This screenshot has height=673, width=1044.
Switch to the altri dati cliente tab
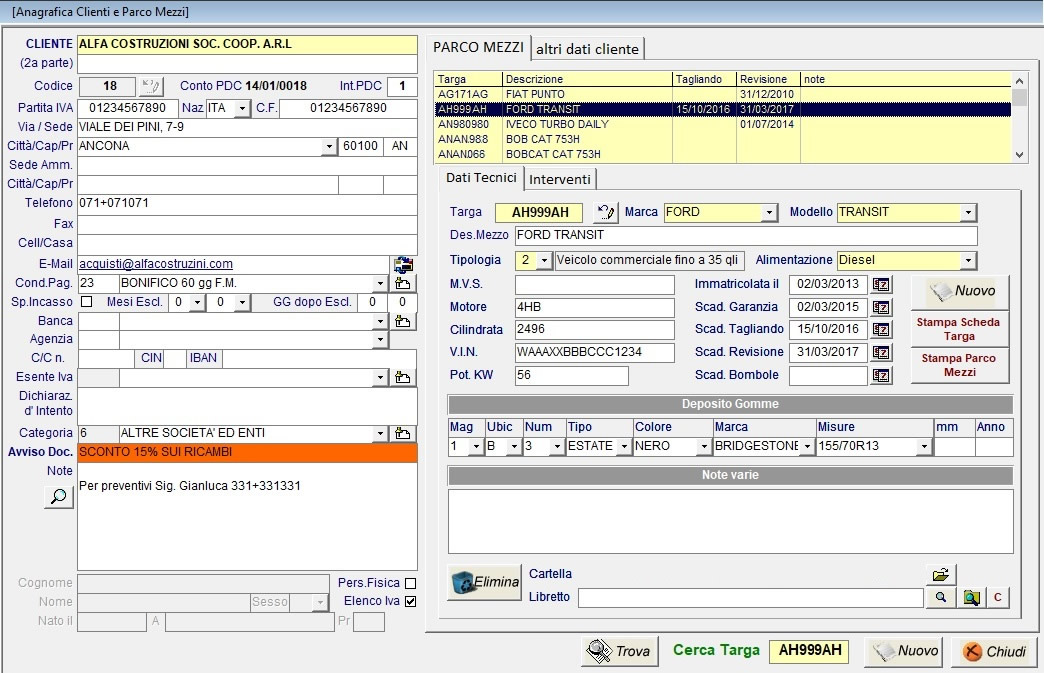coord(587,49)
